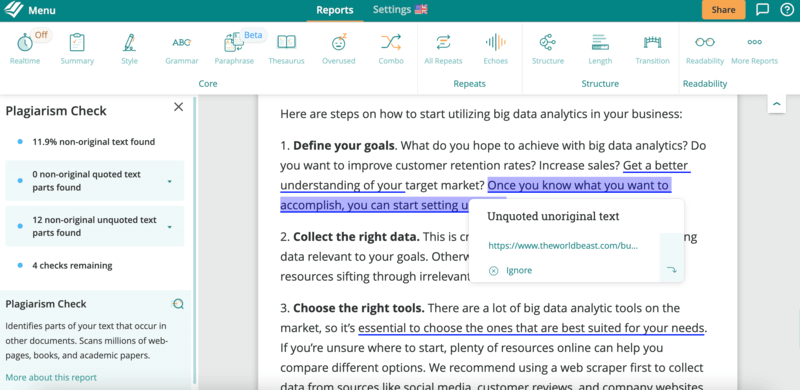Click the Share button

click(x=723, y=10)
